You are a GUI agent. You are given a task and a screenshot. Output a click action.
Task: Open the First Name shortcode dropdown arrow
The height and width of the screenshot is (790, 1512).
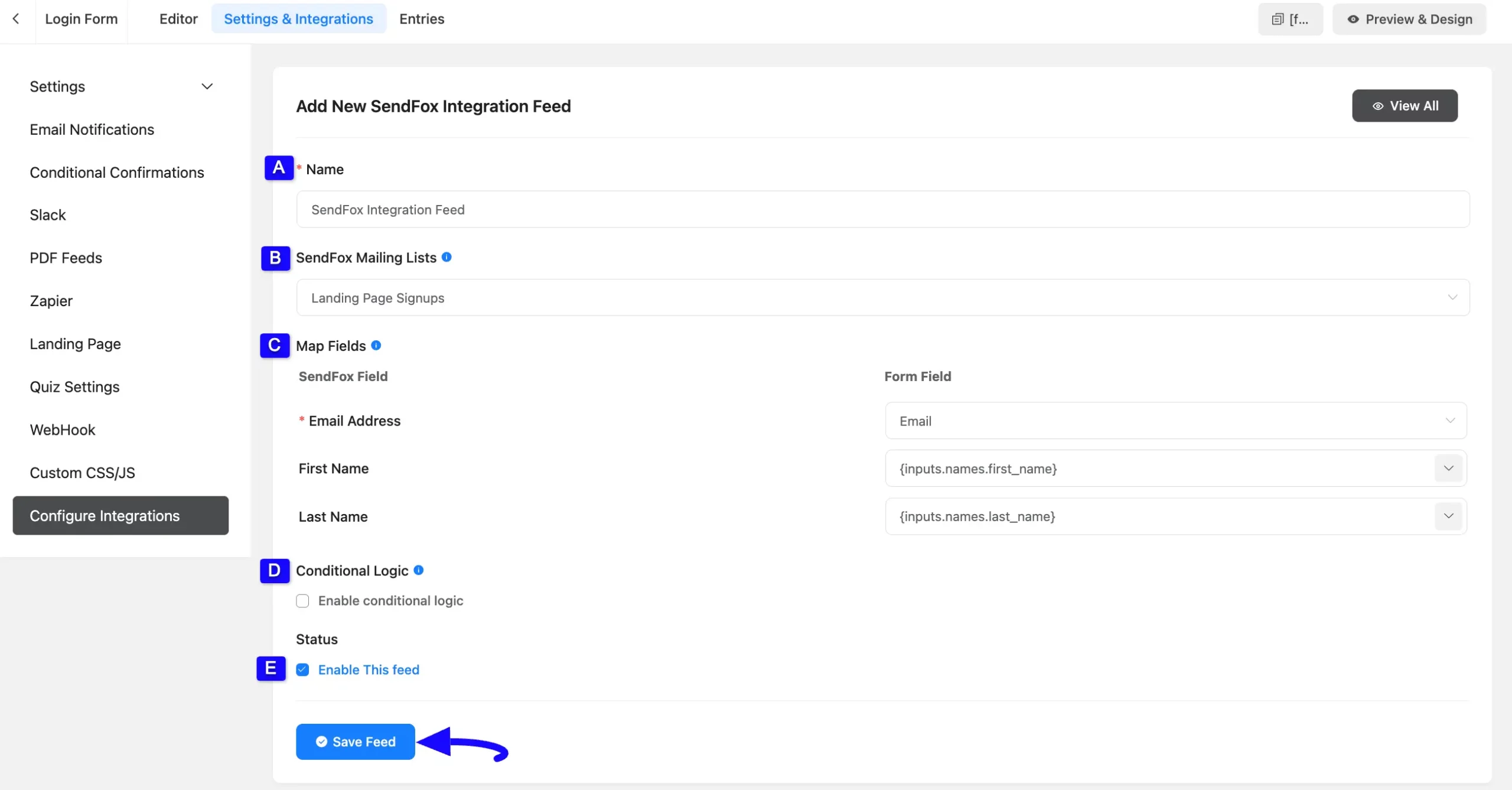click(1449, 469)
